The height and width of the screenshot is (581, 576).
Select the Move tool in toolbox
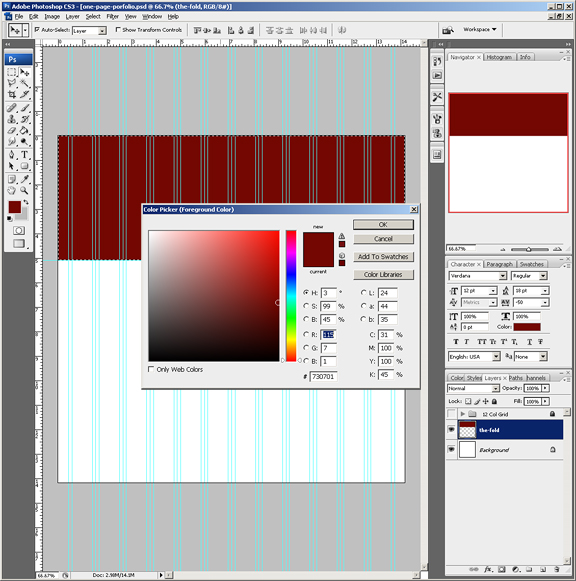pyautogui.click(x=24, y=72)
